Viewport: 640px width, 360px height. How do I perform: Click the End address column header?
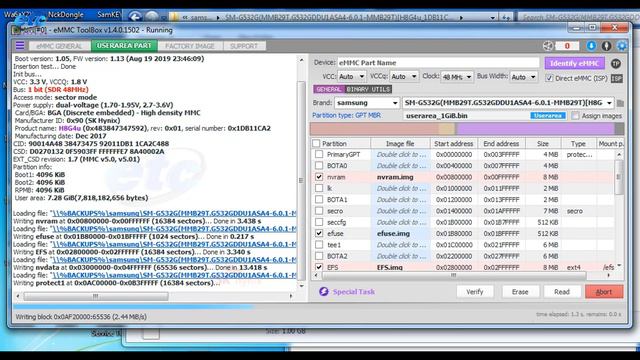501,144
